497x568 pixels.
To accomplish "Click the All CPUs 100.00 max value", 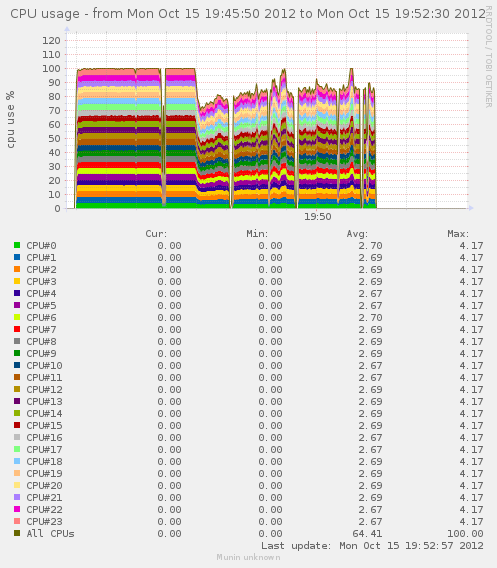I will (465, 533).
